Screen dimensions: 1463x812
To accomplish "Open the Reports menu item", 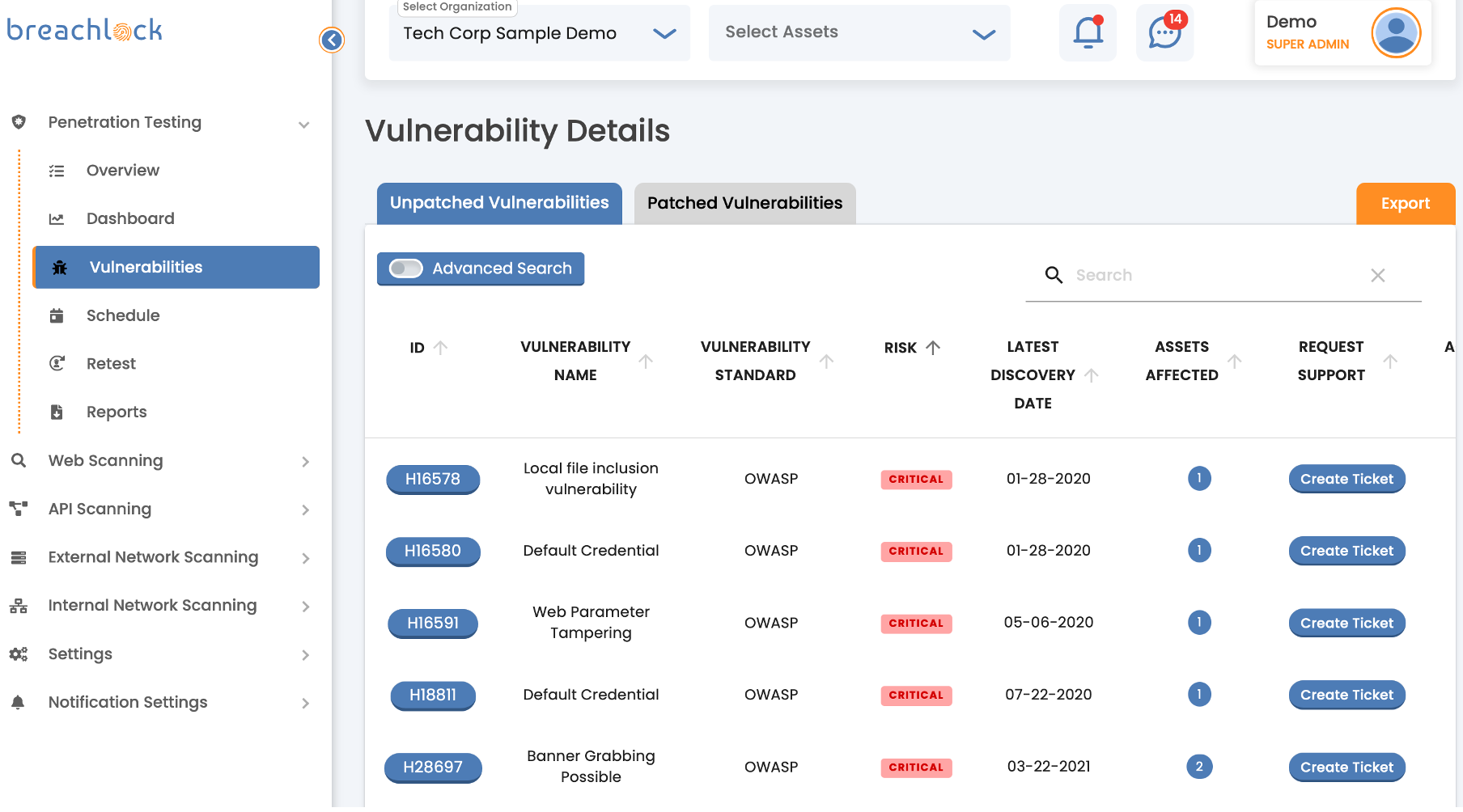I will coord(117,412).
